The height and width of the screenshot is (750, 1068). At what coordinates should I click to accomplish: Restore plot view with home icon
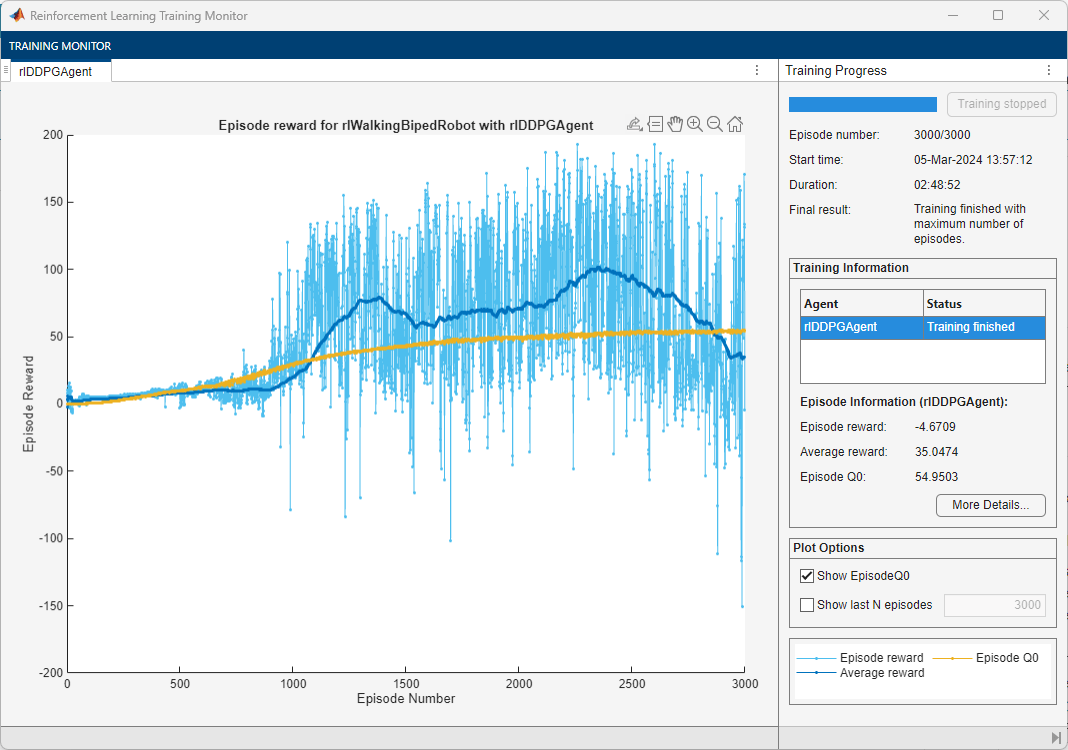[x=735, y=124]
